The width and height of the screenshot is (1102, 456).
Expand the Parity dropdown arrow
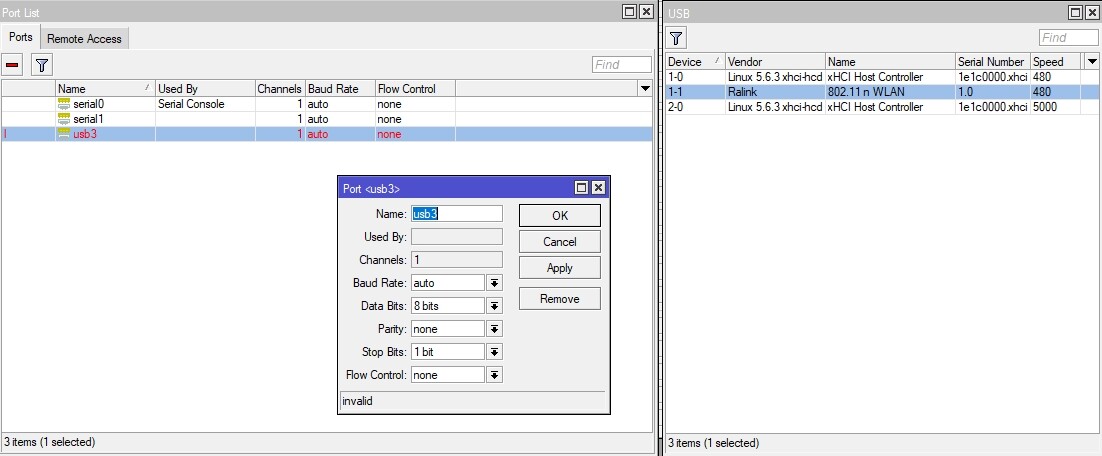[495, 329]
